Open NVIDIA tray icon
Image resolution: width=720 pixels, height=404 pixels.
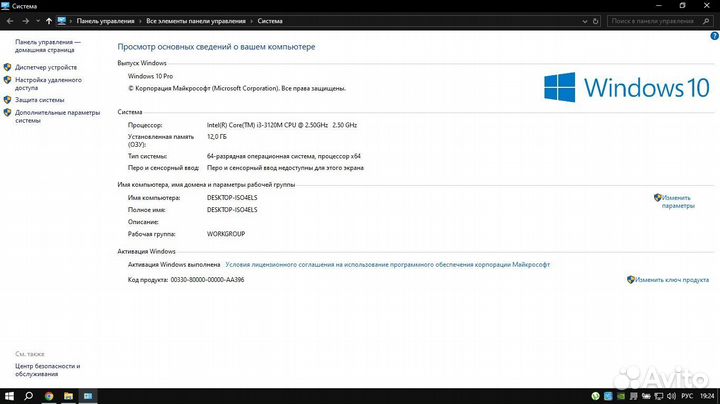pos(621,396)
